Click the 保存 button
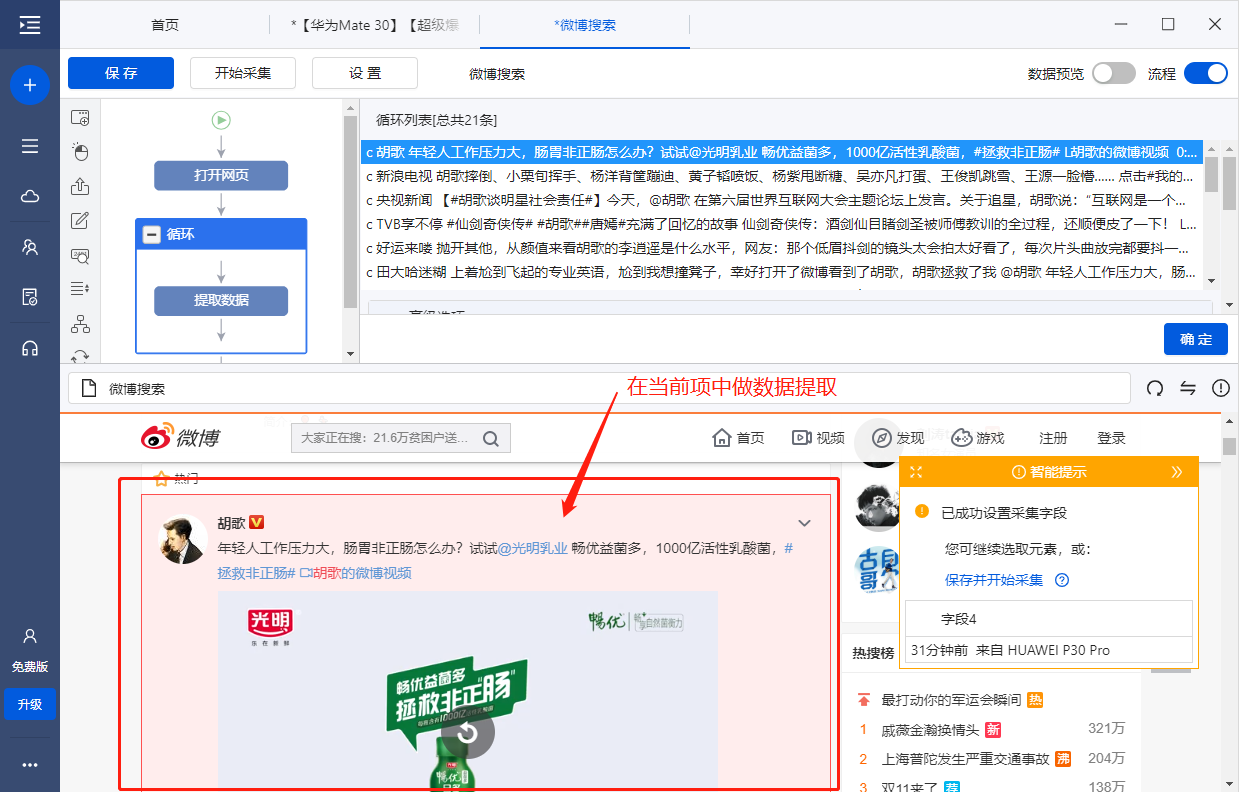Viewport: 1239px width, 792px height. (121, 73)
